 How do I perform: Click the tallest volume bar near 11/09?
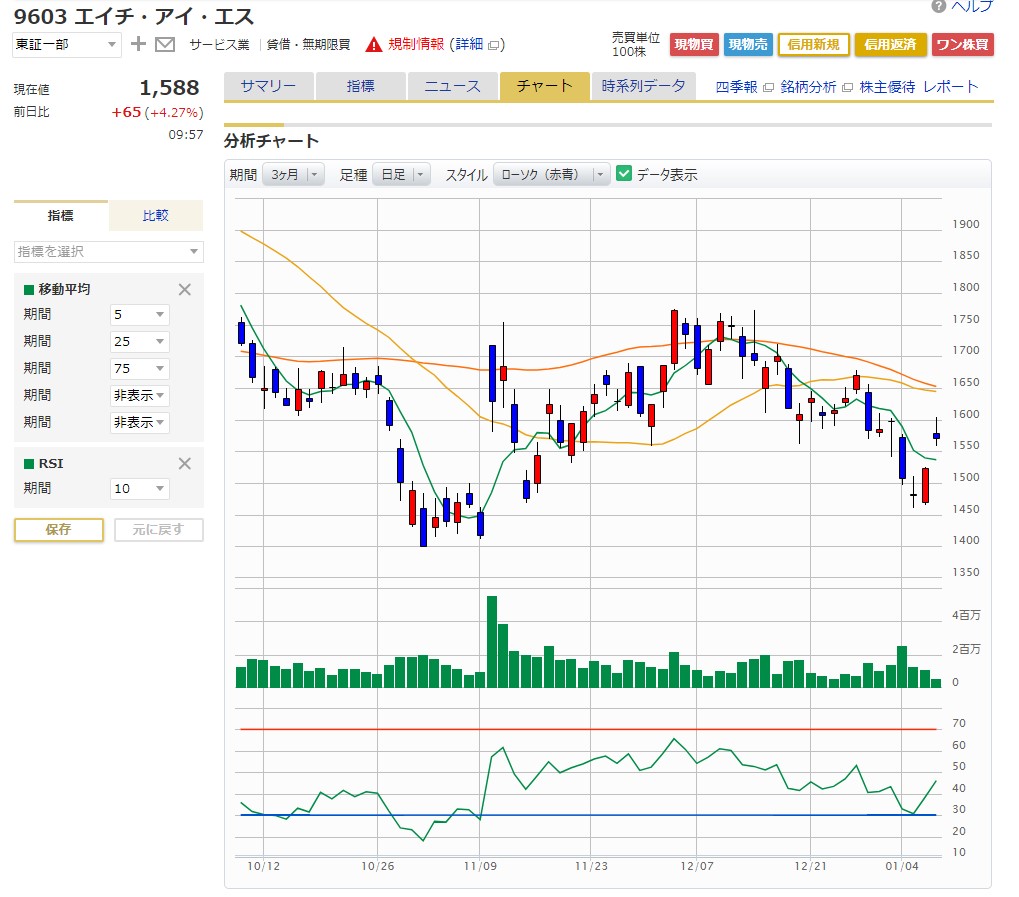[492, 642]
